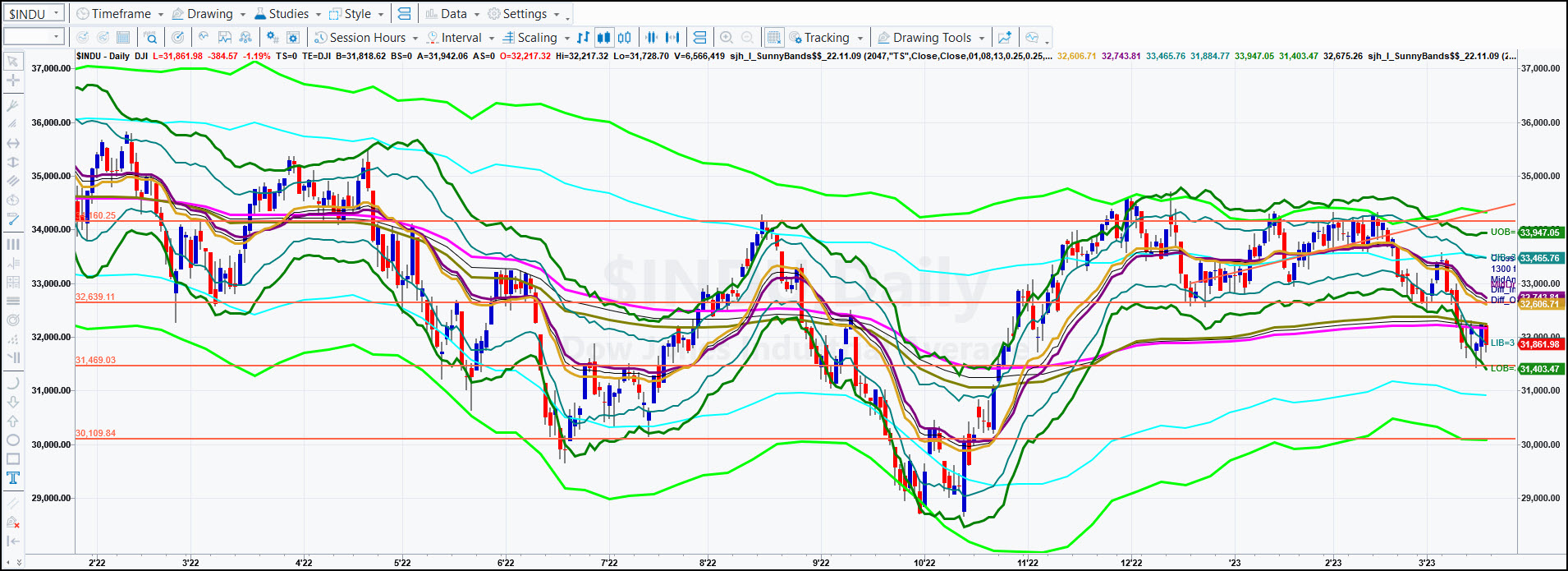Image resolution: width=1568 pixels, height=571 pixels.
Task: Open the $INDU symbol combo box
Action: tap(34, 14)
